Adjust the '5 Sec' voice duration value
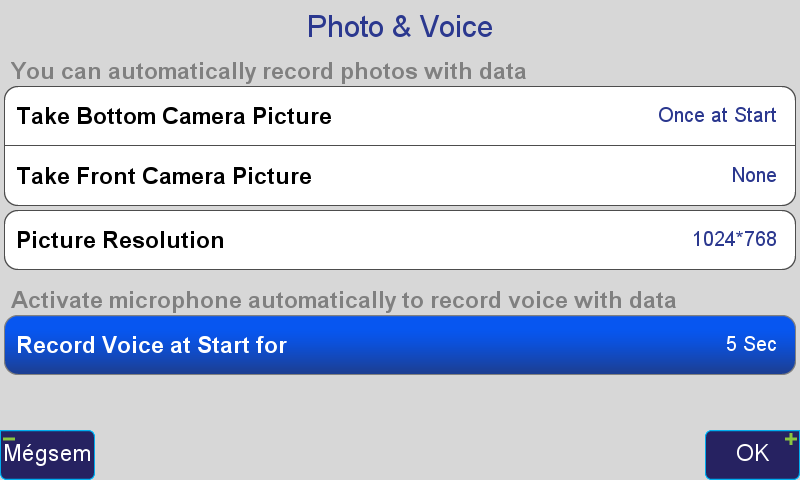Viewport: 800px width, 480px height. point(750,344)
